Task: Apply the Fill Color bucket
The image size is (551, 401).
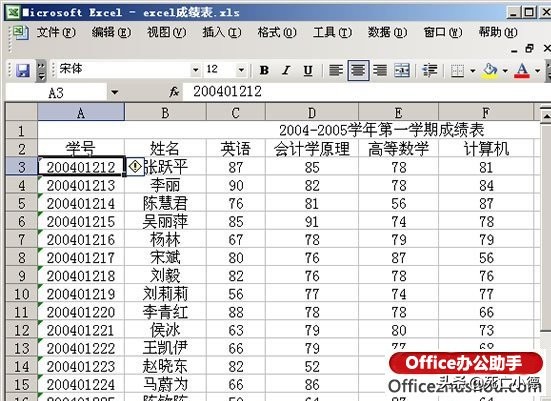Action: point(490,71)
